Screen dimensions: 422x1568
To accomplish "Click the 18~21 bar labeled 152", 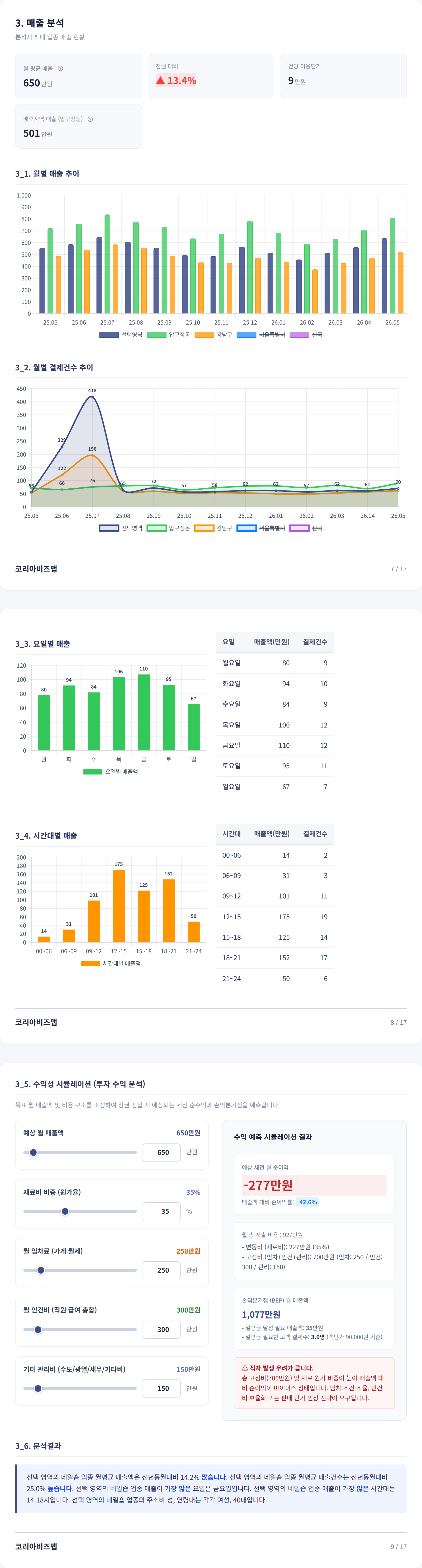I will [x=169, y=911].
